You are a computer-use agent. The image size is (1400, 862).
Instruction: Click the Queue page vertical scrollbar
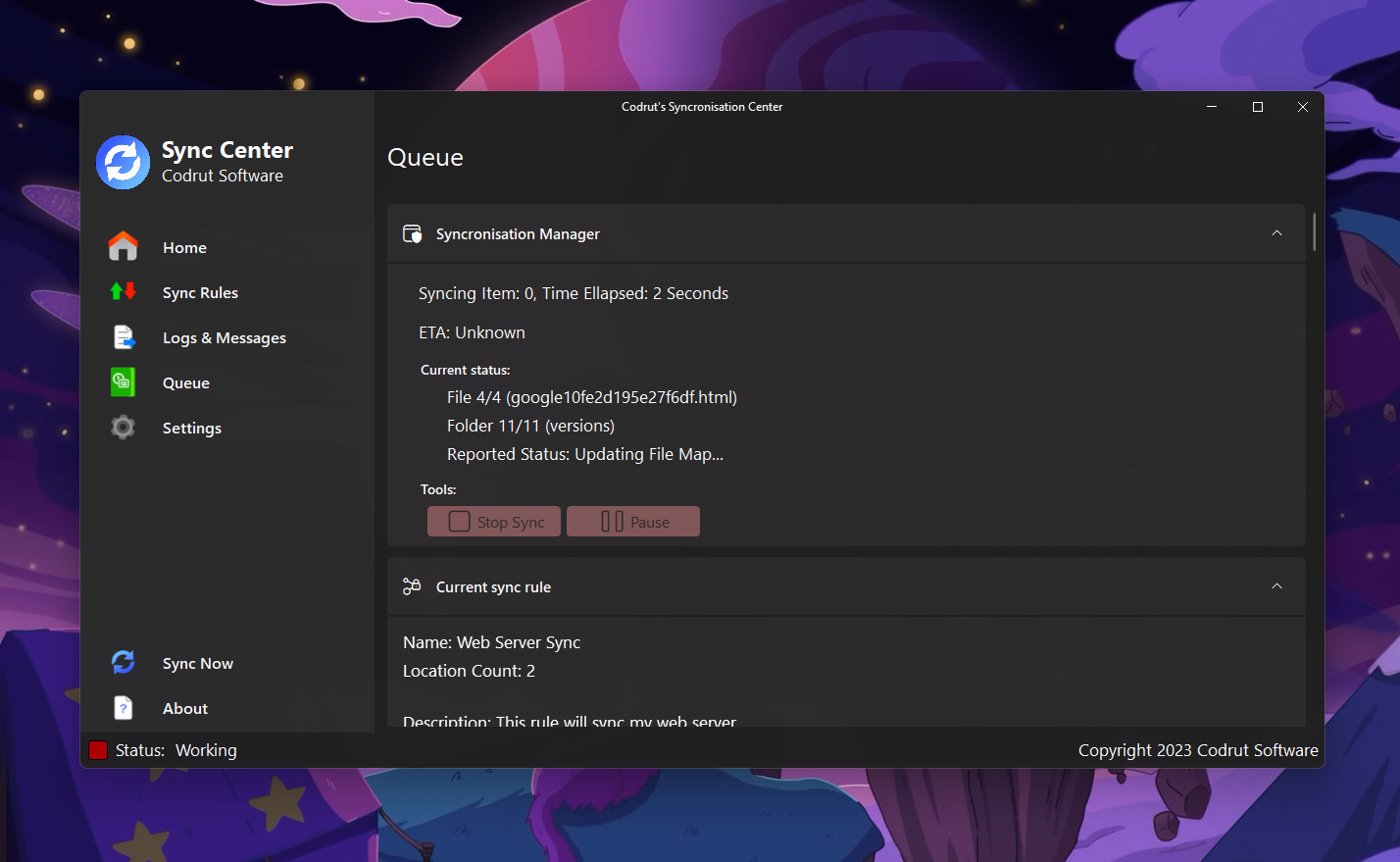[x=1314, y=231]
